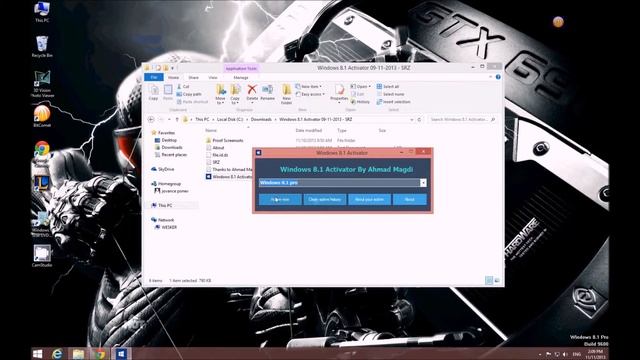Viewport: 640px width, 360px height.
Task: Switch to the Share ribbon tab
Action: 193,78
